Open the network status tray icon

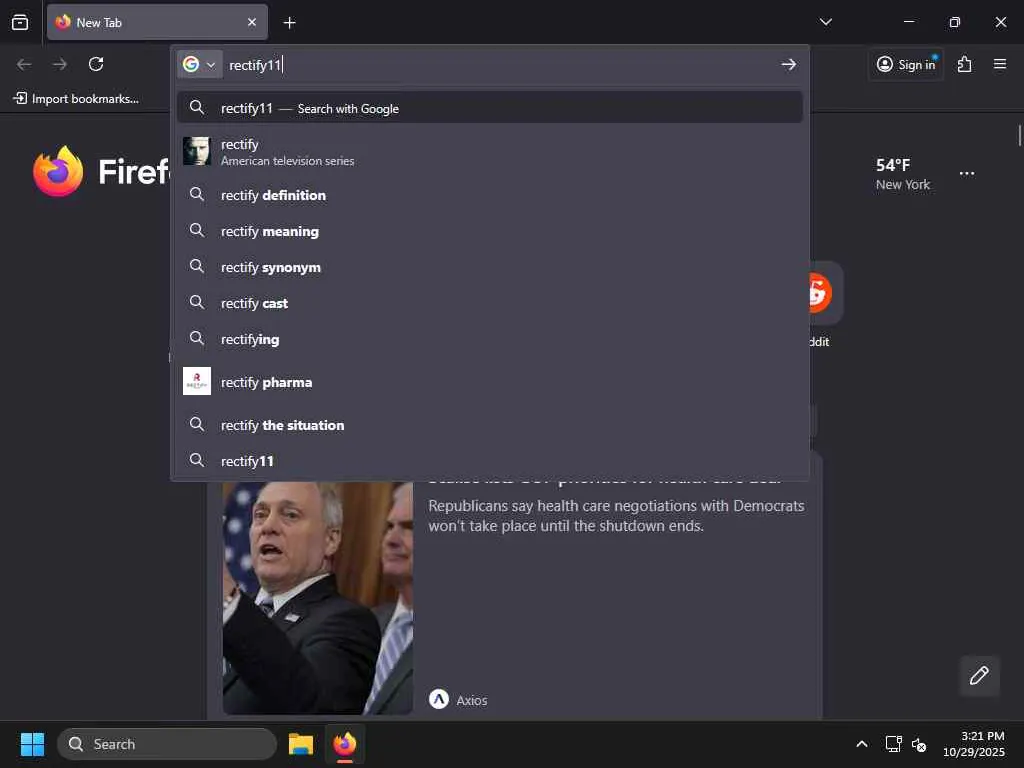pyautogui.click(x=893, y=744)
